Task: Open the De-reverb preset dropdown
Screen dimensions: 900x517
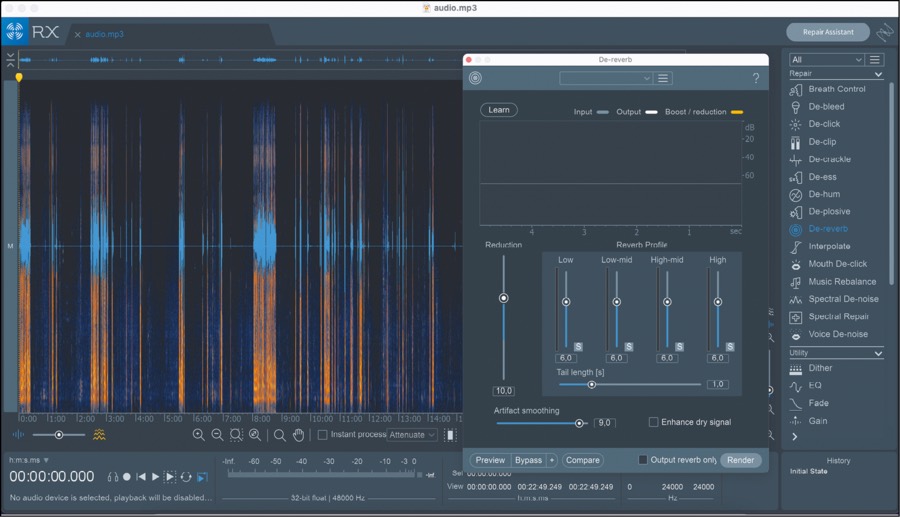Action: 606,78
